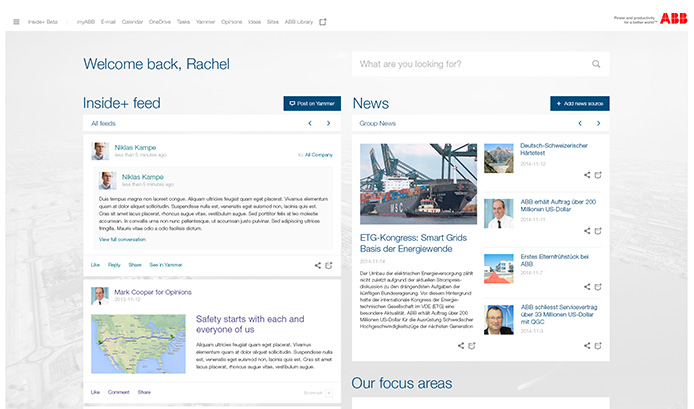Open ABB Library in top navigation
The width and height of the screenshot is (694, 409).
point(299,22)
